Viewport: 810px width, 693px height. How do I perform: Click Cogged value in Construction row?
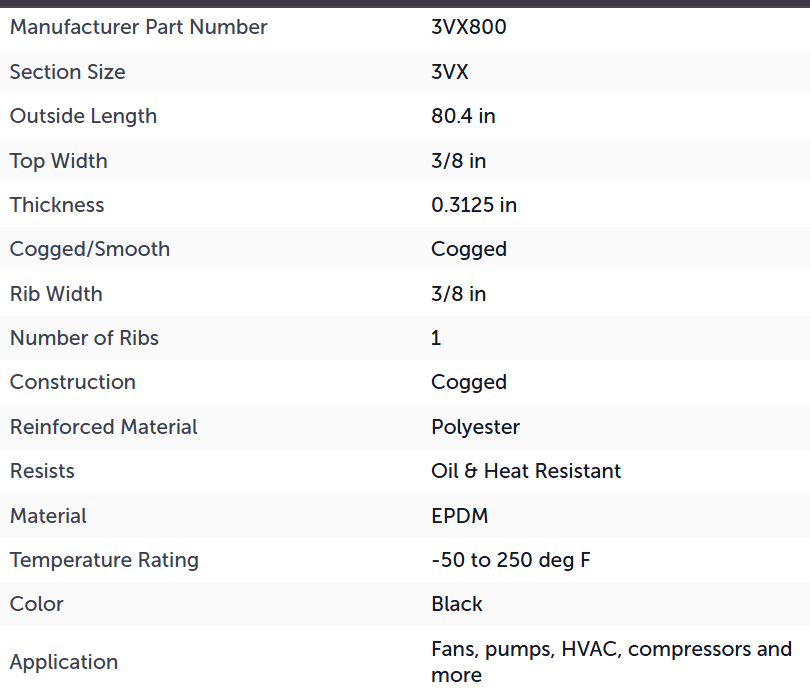coord(469,383)
